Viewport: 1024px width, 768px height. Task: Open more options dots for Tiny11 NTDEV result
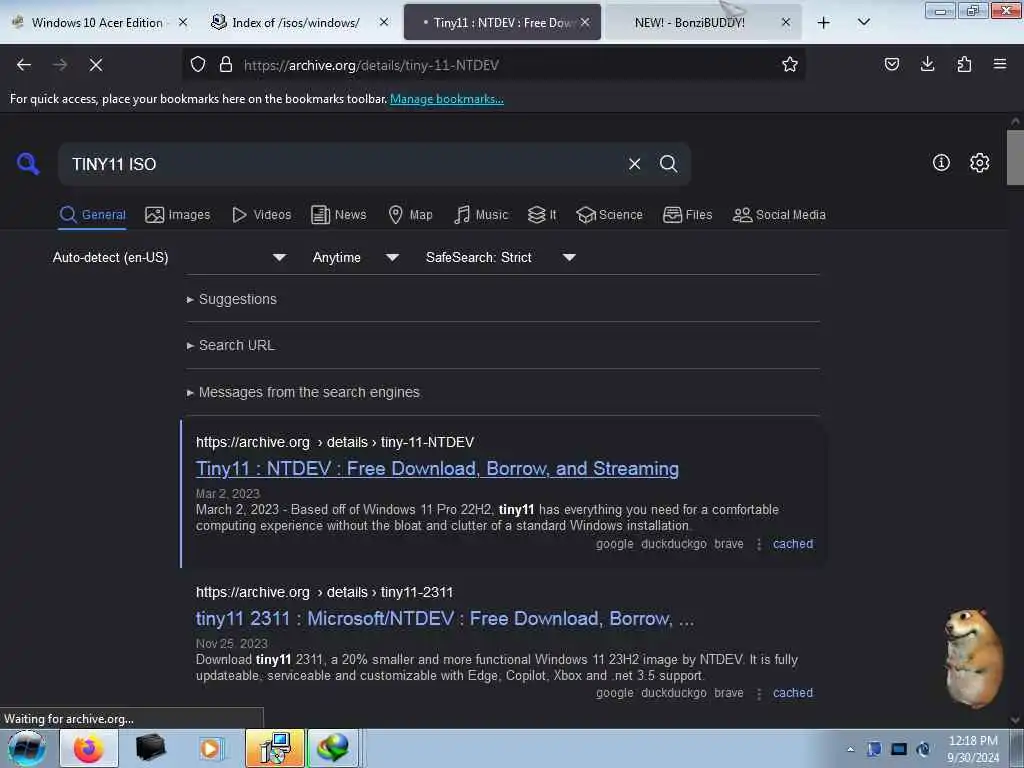point(758,544)
